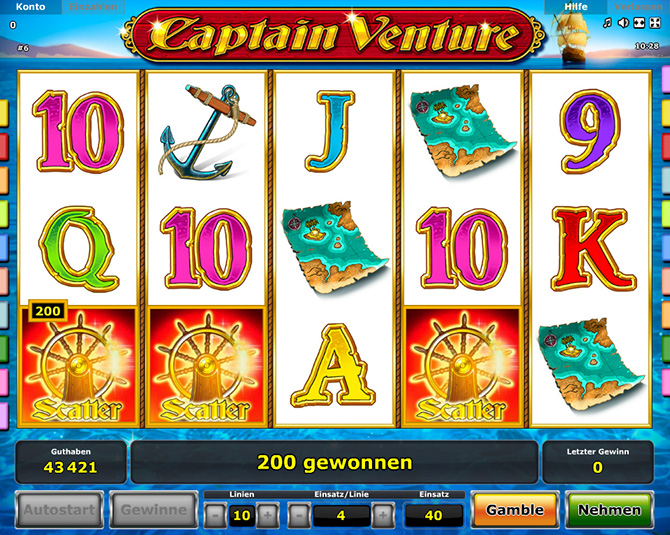The height and width of the screenshot is (535, 670).
Task: Click the green Nehmen button
Action: [x=609, y=510]
